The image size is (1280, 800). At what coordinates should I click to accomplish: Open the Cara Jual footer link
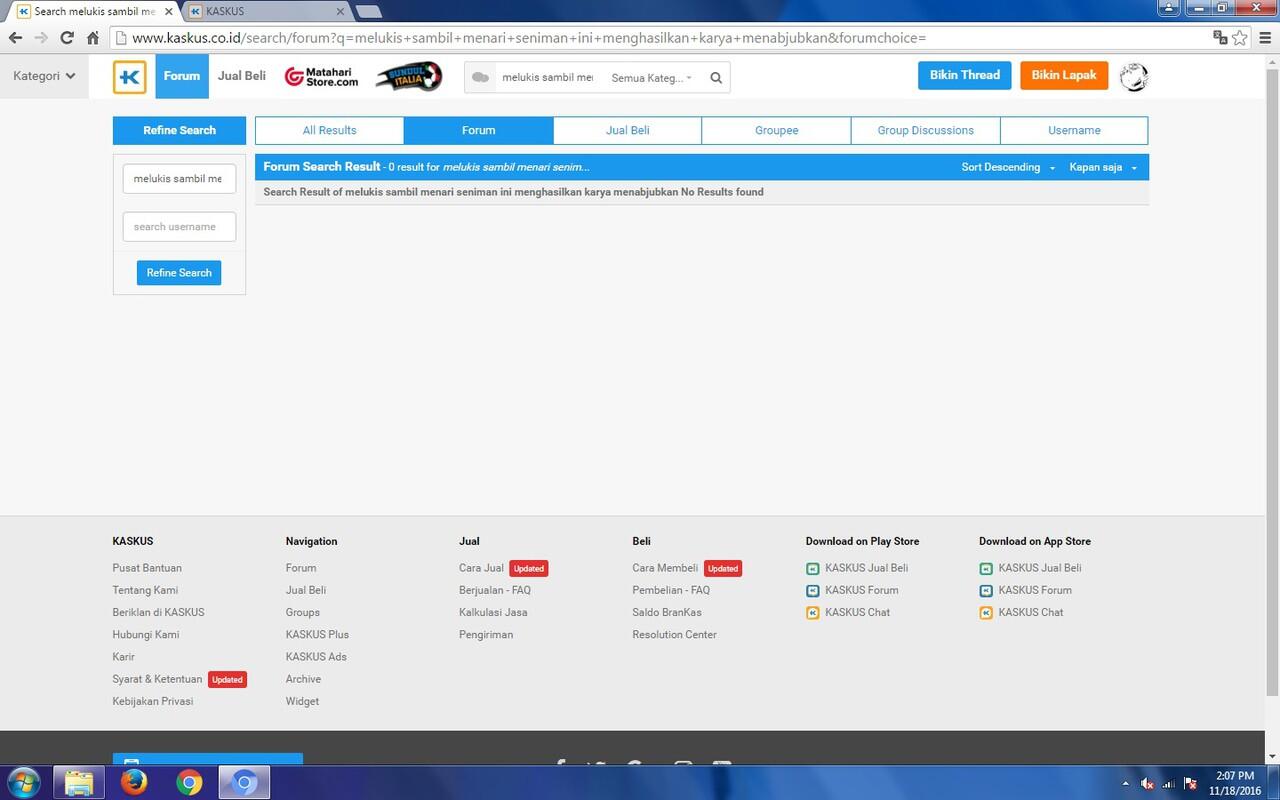(x=481, y=568)
